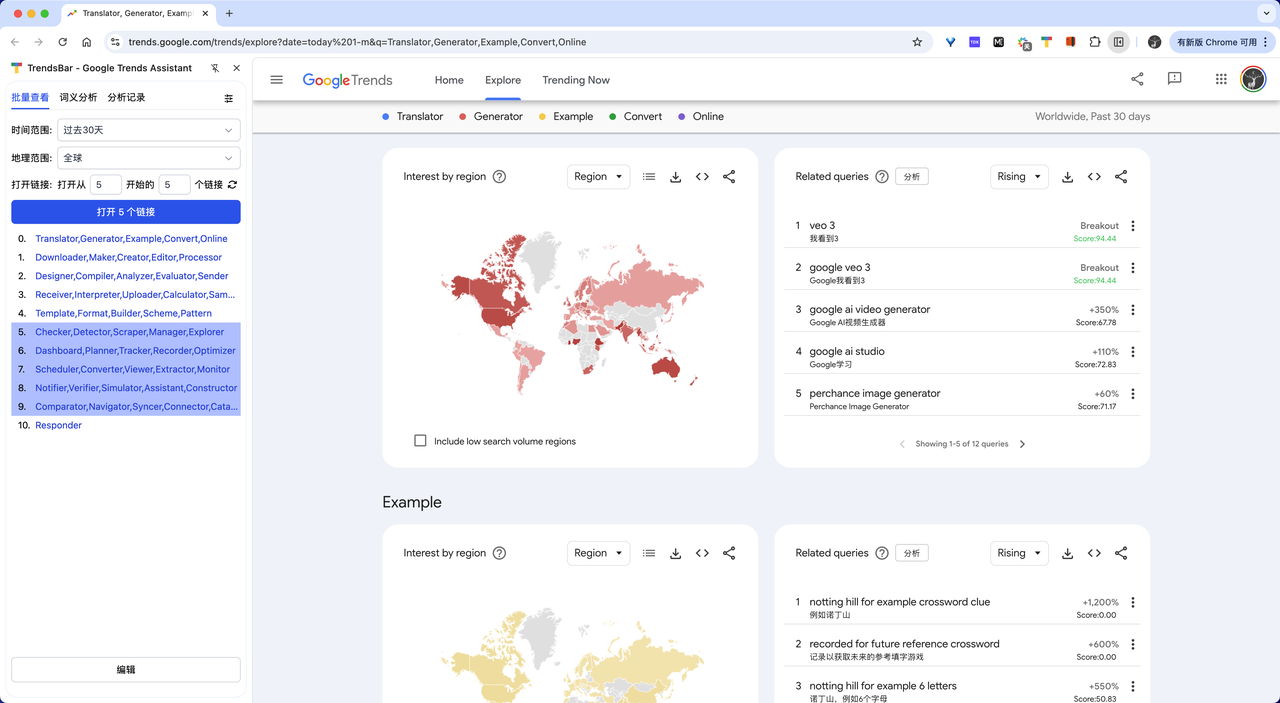Open Checker,Detector,Scraper,Manager,Explorer link
The height and width of the screenshot is (703, 1280).
[130, 332]
